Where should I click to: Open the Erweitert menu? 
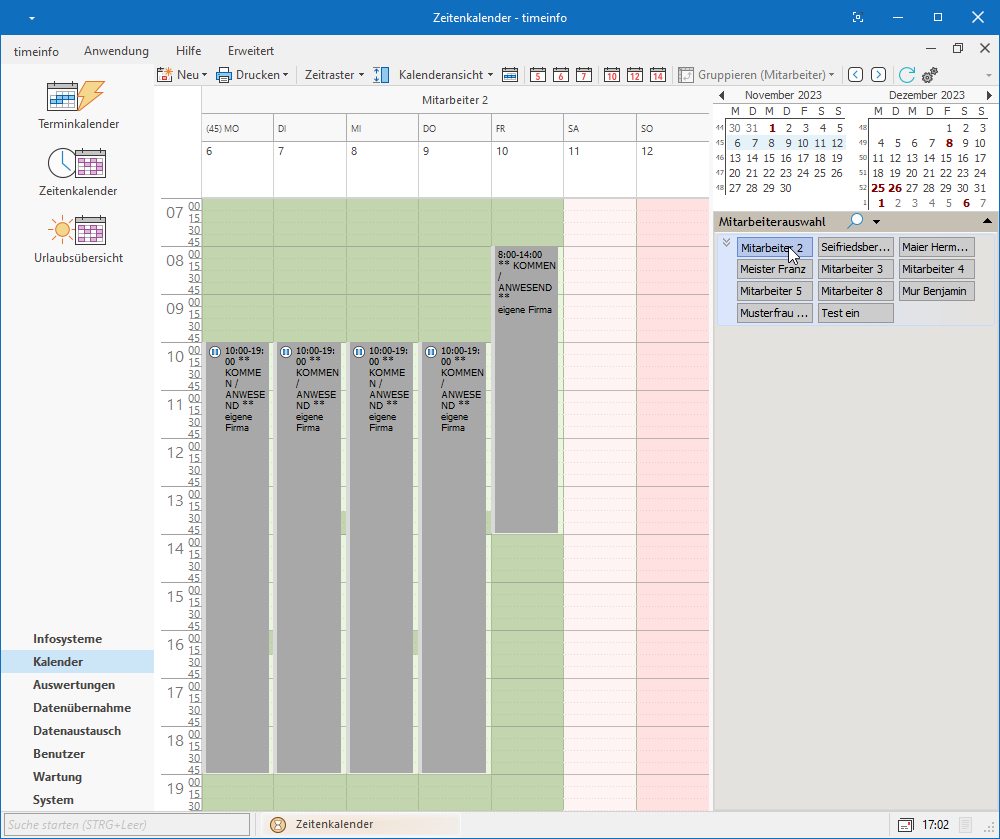(251, 51)
